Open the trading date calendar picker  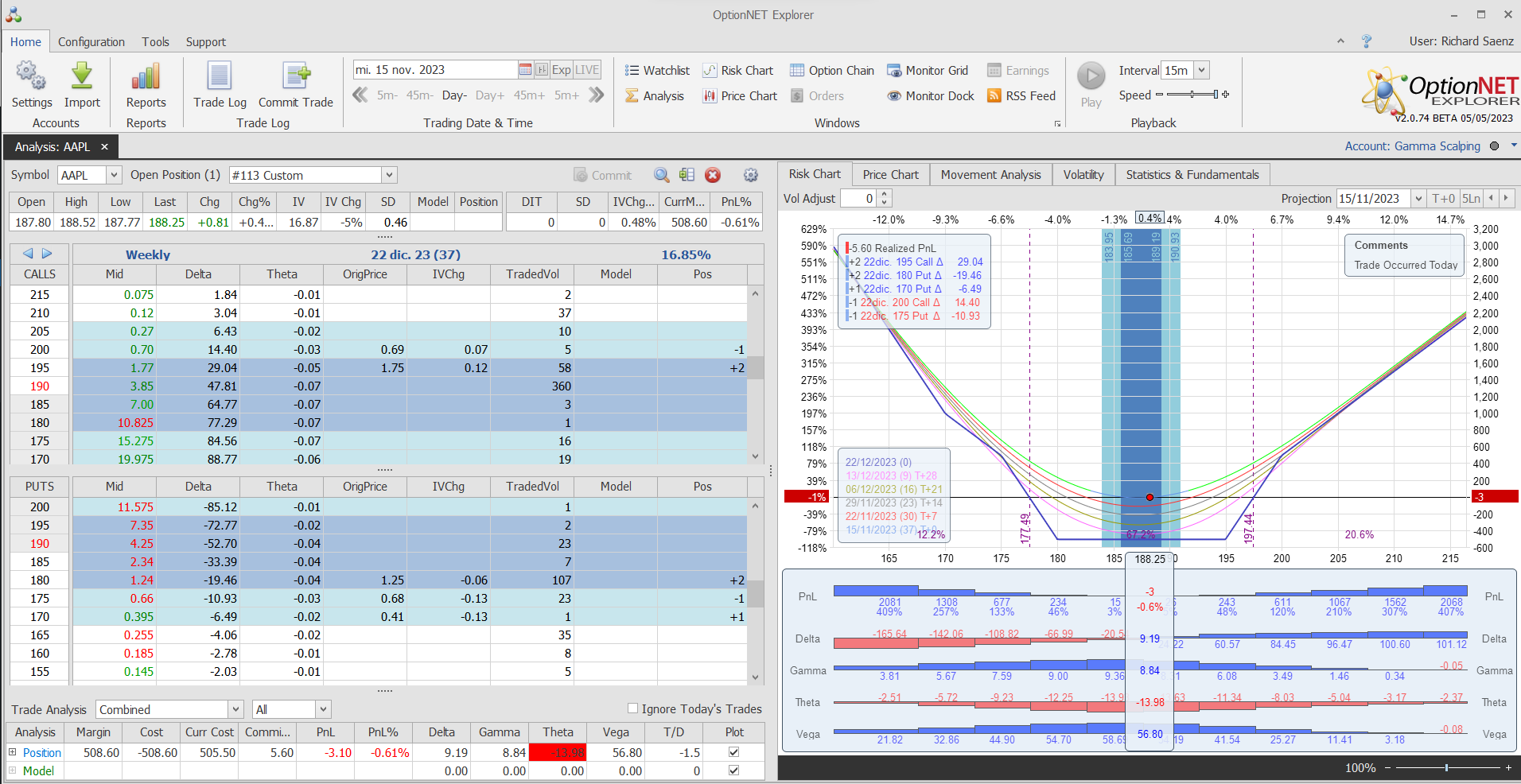(525, 70)
